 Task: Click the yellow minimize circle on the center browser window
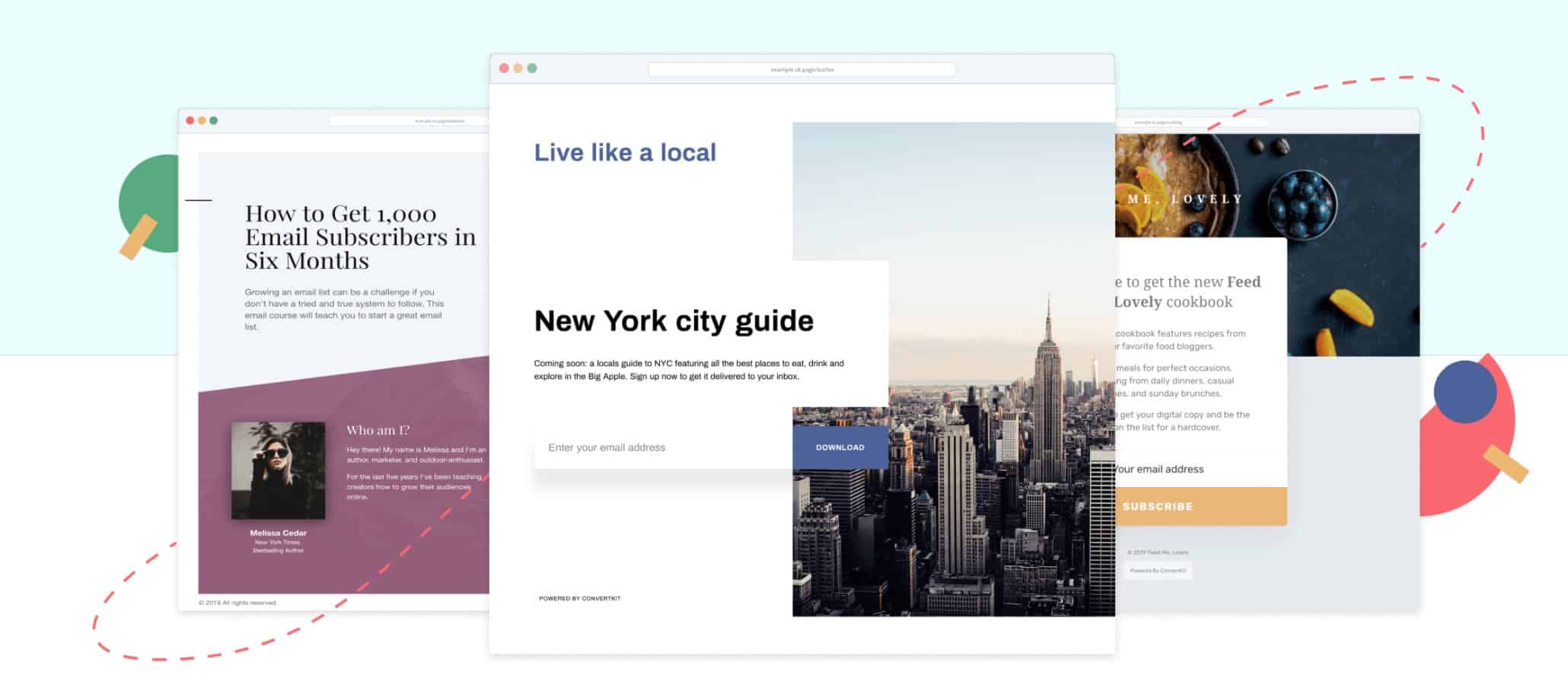coord(517,67)
